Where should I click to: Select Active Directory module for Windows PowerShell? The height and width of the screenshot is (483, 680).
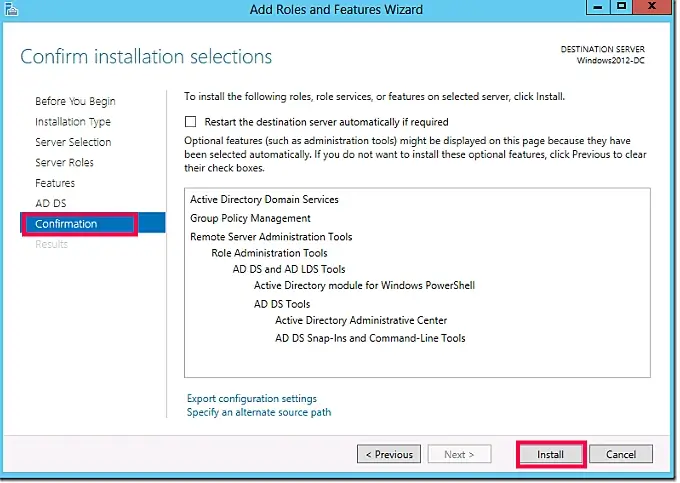tap(364, 286)
